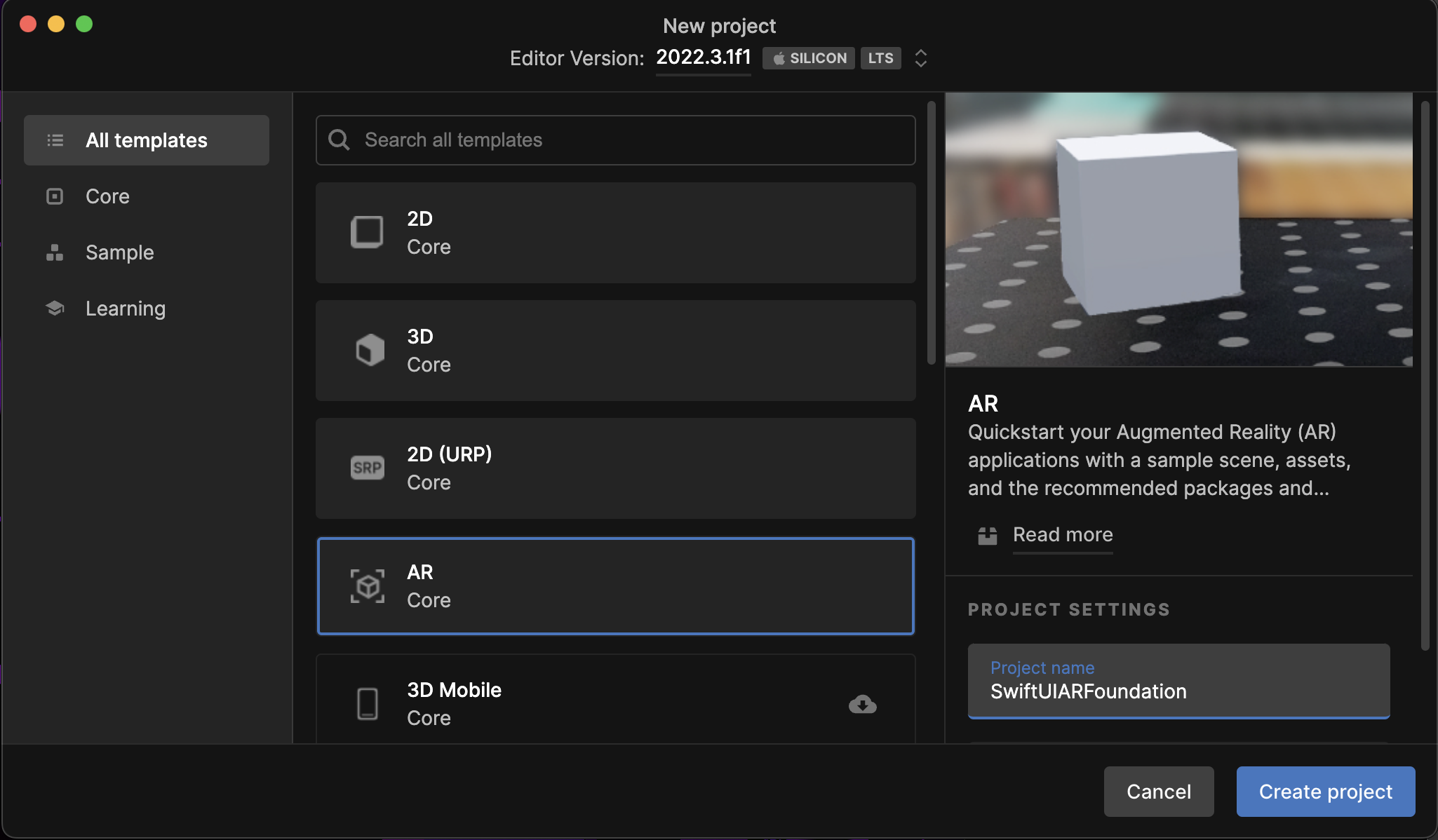
Task: Open the Sample templates category
Action: point(119,252)
